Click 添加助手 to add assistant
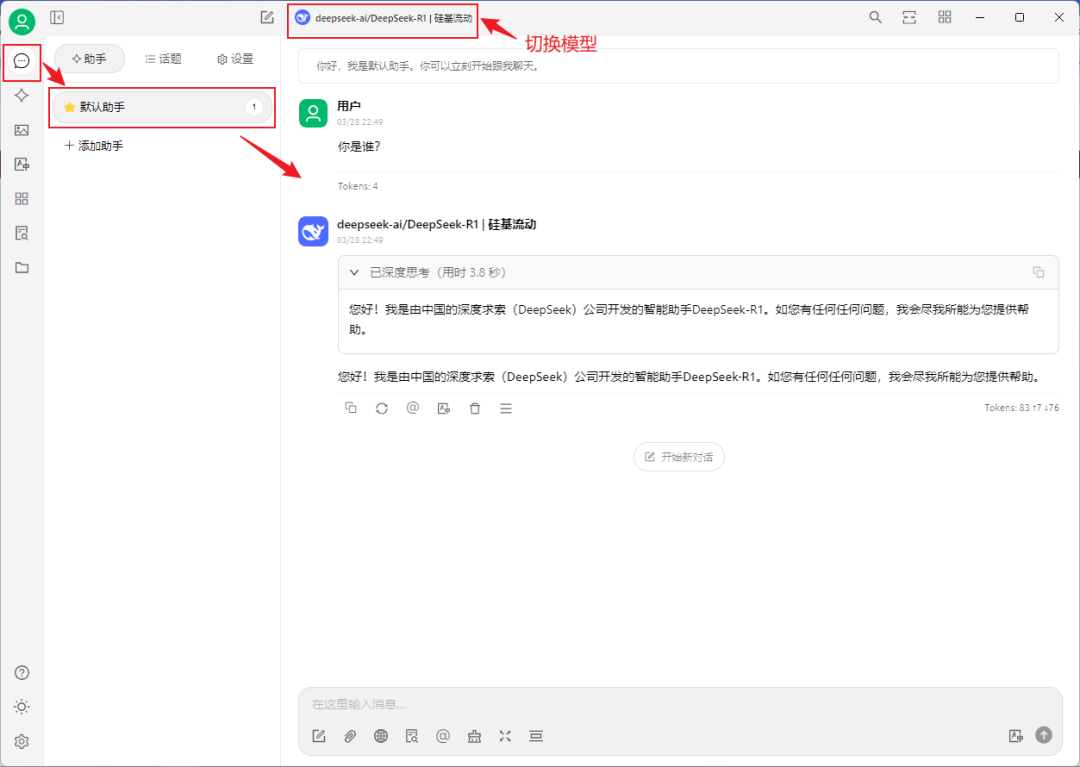This screenshot has height=767, width=1080. pyautogui.click(x=94, y=145)
